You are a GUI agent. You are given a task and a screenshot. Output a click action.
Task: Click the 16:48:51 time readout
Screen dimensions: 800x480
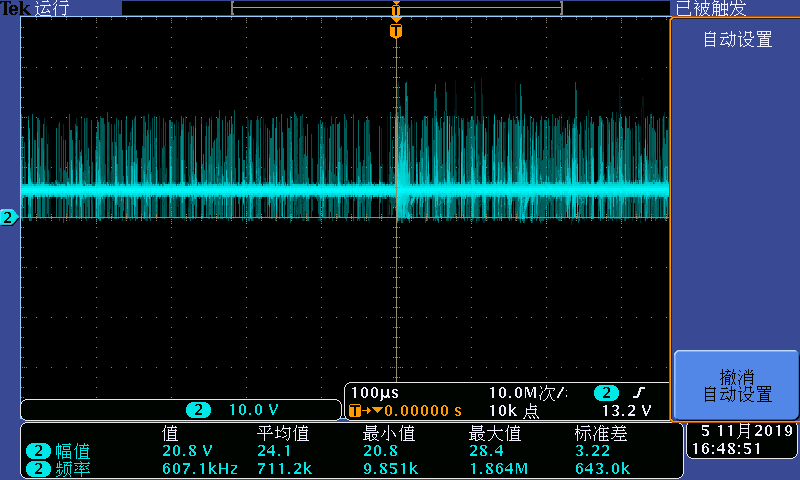[726, 449]
